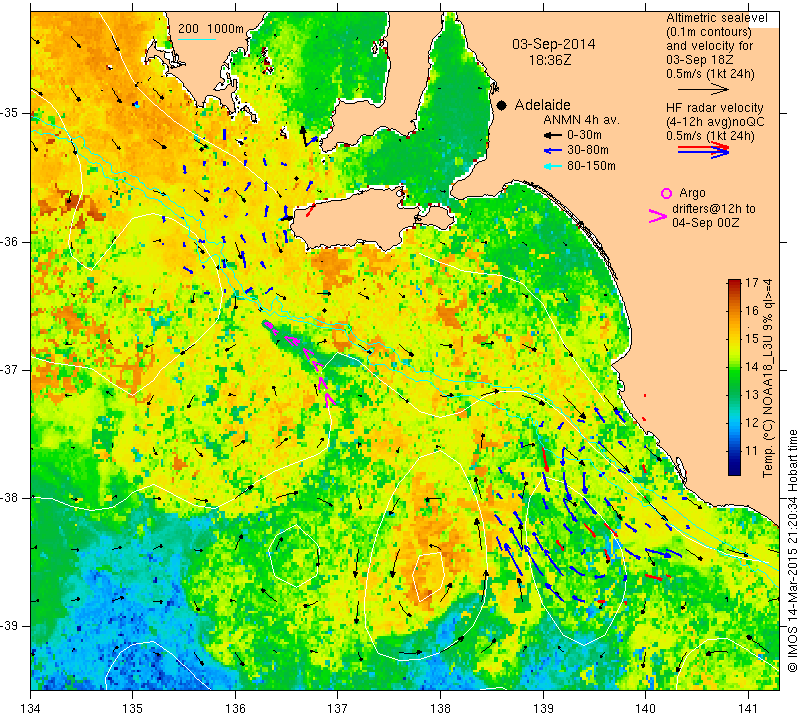The width and height of the screenshot is (800, 720).
Task: Click the '18:36Z' time label
Action: pyautogui.click(x=550, y=60)
